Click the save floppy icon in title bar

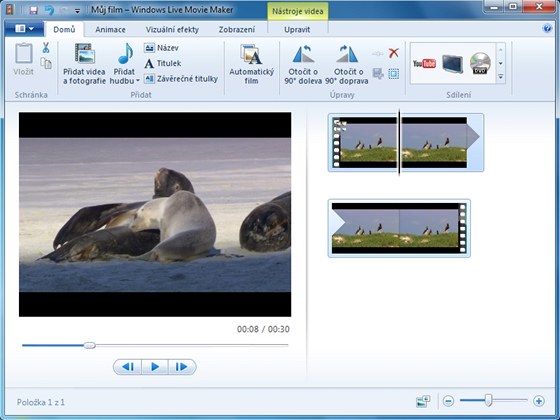pos(34,10)
